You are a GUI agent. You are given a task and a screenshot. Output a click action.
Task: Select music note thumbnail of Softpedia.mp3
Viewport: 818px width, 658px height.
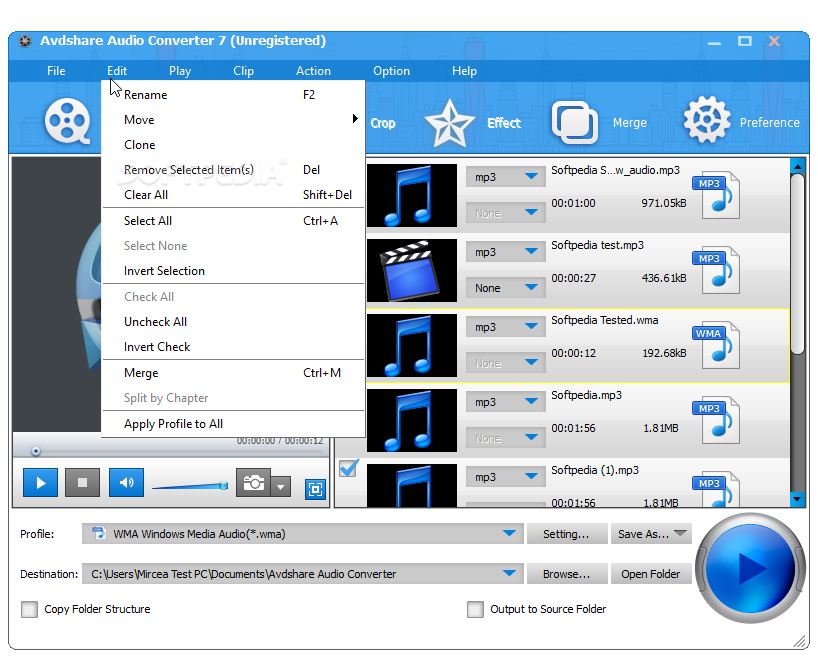tap(412, 421)
